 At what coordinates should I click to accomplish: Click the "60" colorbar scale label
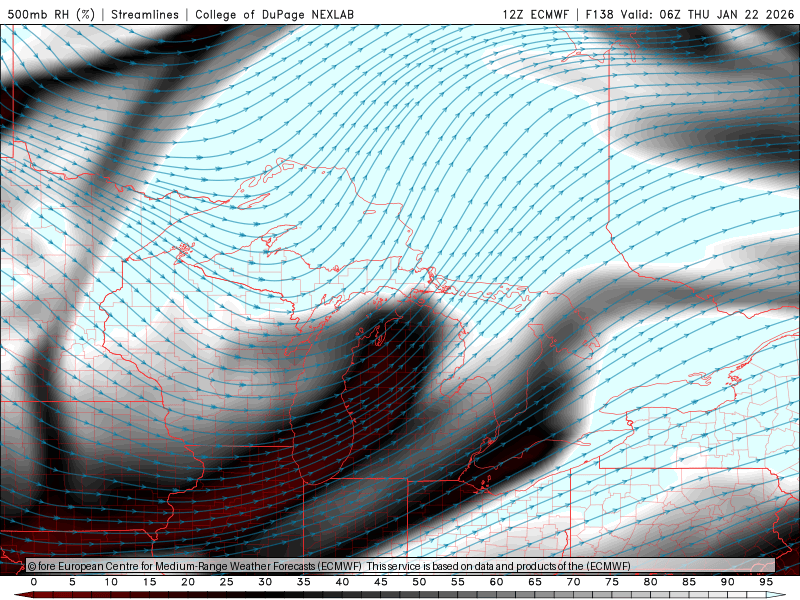(496, 582)
